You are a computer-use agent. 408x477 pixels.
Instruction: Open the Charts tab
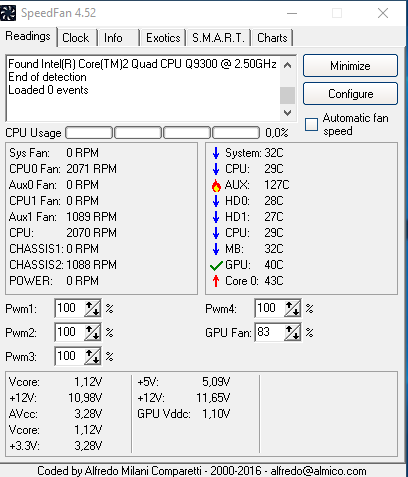coord(272,38)
